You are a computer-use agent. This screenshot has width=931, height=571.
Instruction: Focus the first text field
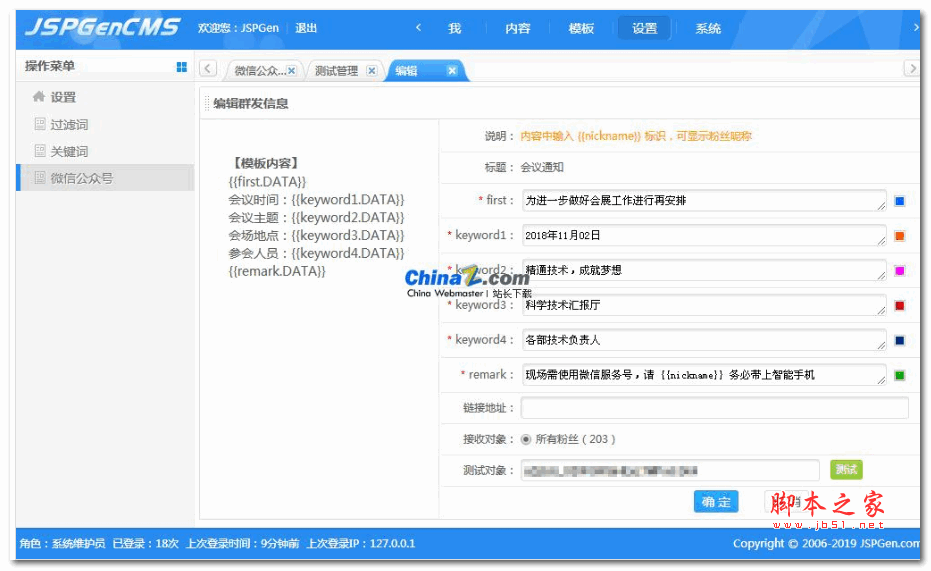[x=704, y=201]
